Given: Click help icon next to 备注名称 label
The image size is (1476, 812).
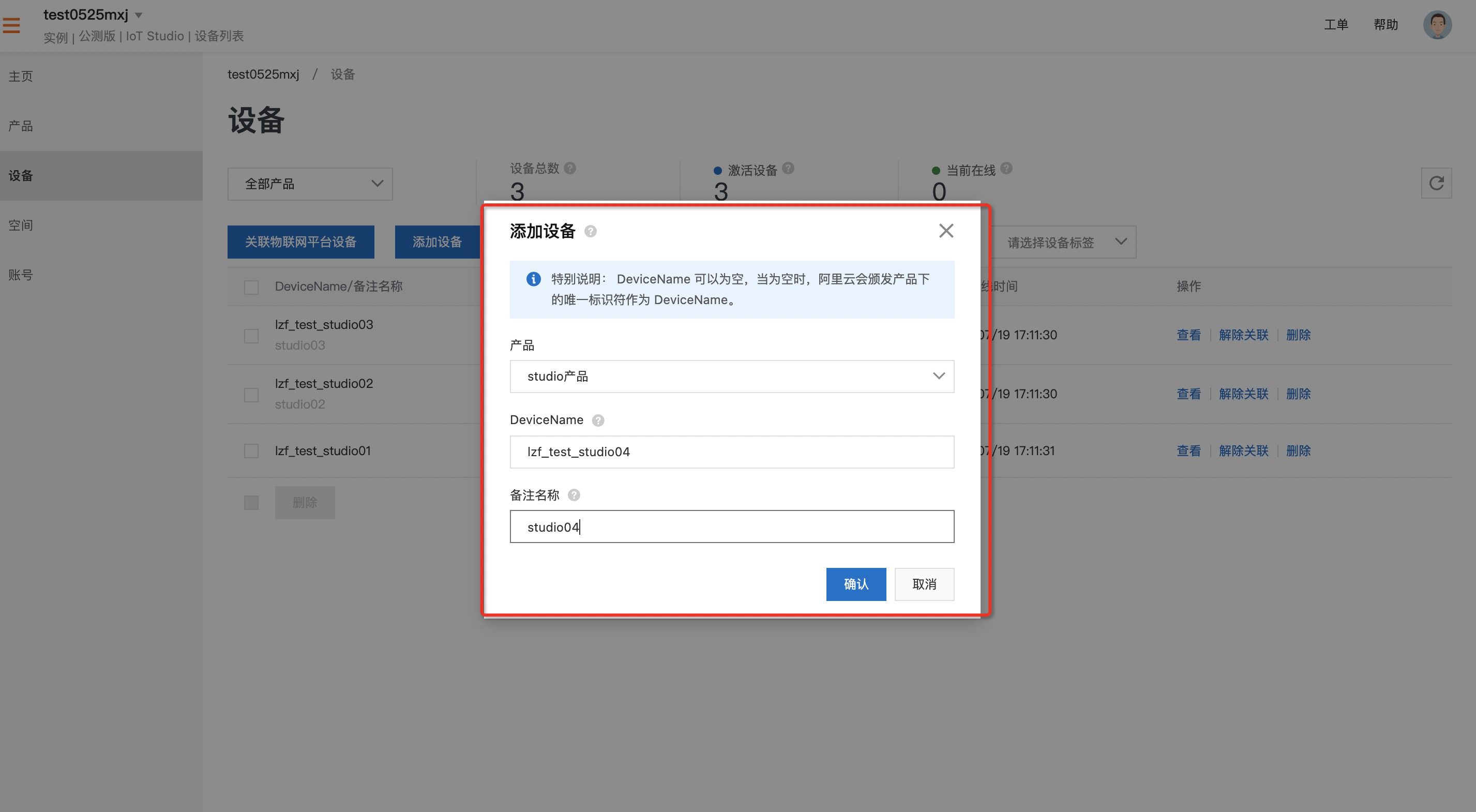Looking at the screenshot, I should pos(574,495).
